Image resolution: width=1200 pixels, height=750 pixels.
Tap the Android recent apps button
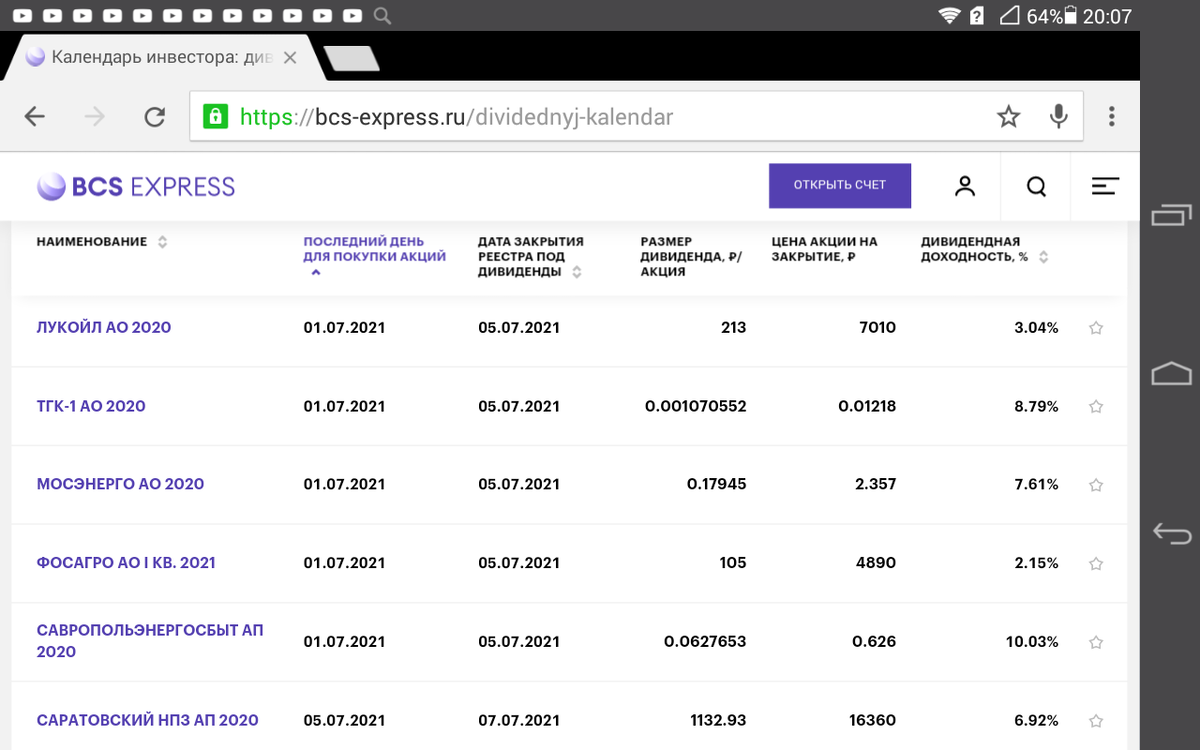click(x=1171, y=213)
